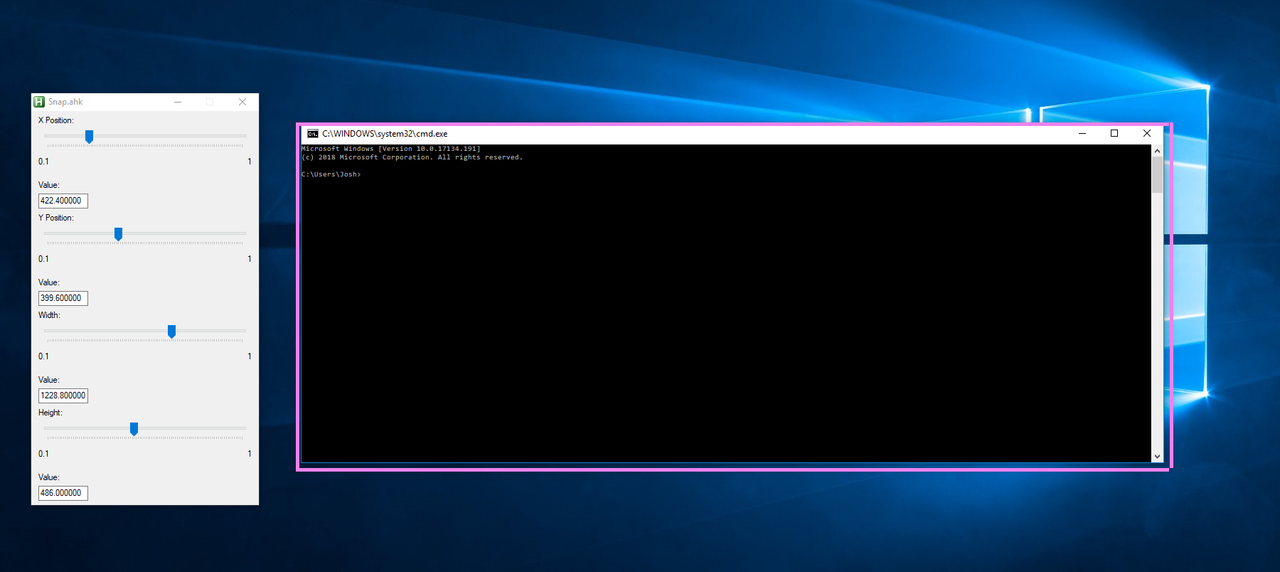The height and width of the screenshot is (572, 1280).
Task: Click the cmd scrollbar down arrow
Action: click(x=1157, y=456)
